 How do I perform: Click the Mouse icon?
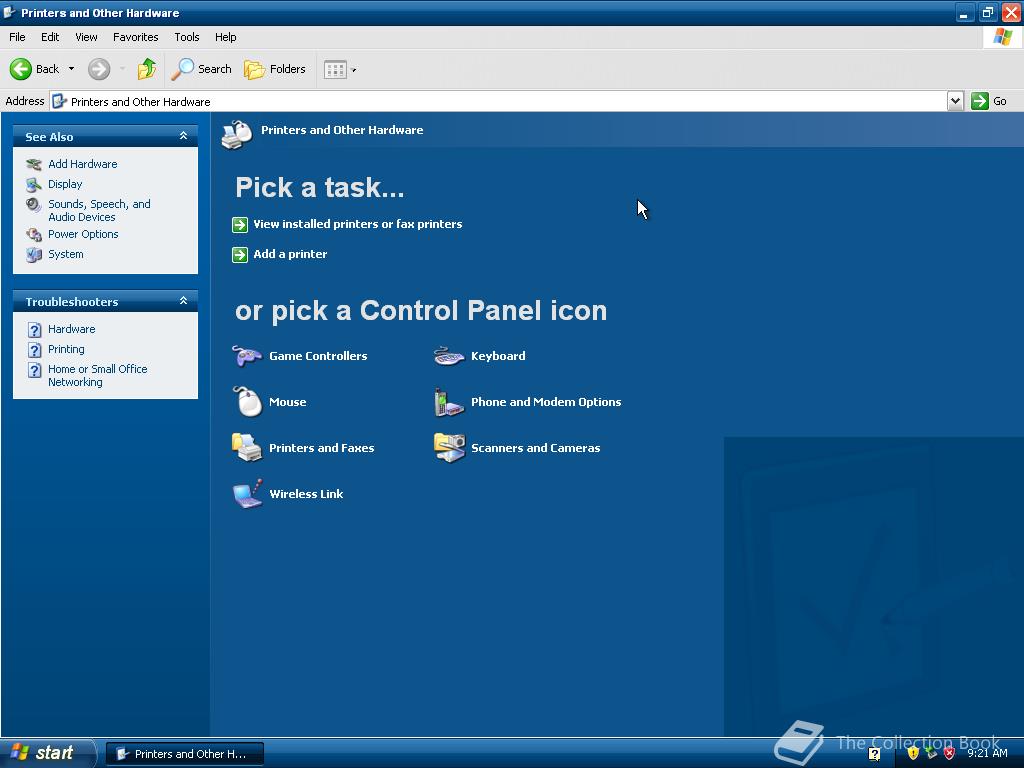click(x=248, y=402)
